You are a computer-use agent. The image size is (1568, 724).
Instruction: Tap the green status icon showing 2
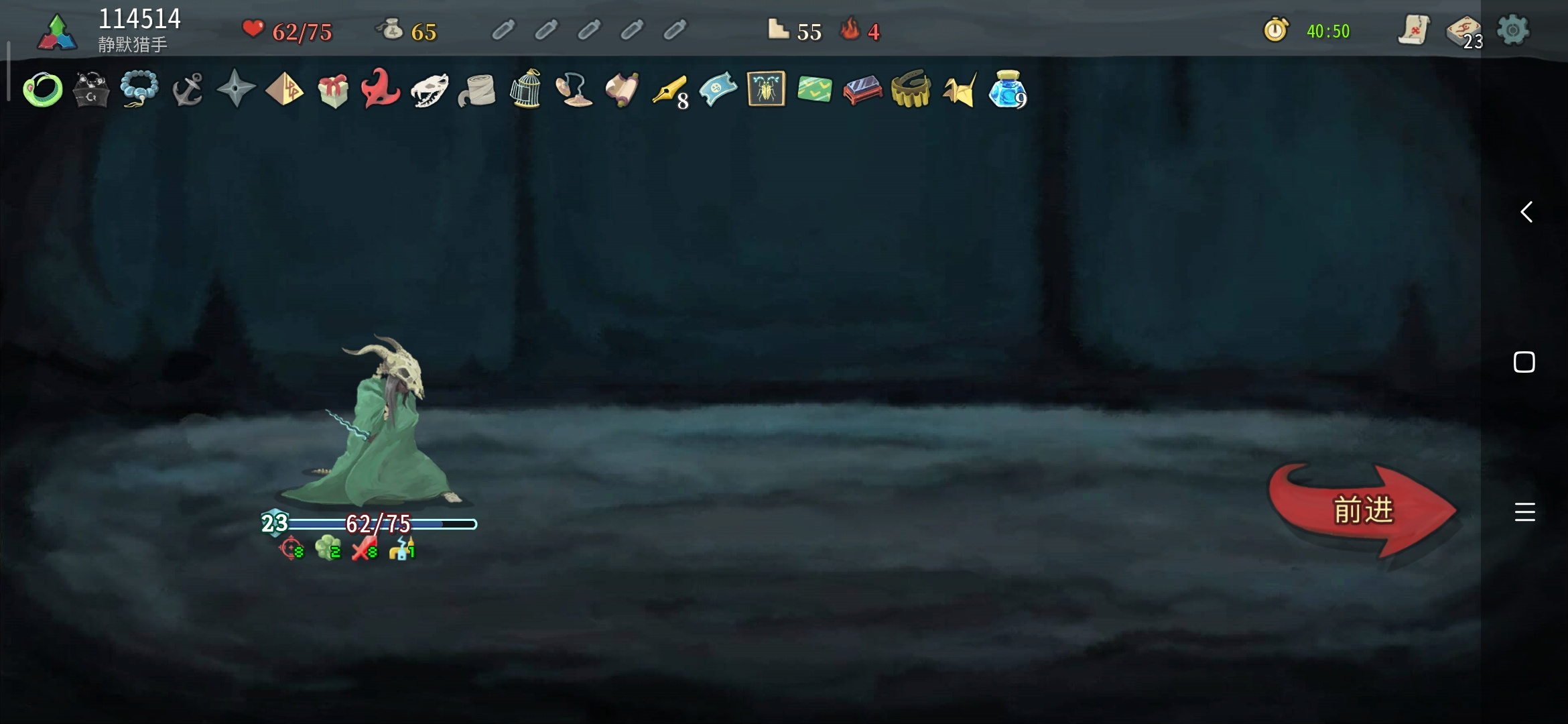[x=328, y=548]
